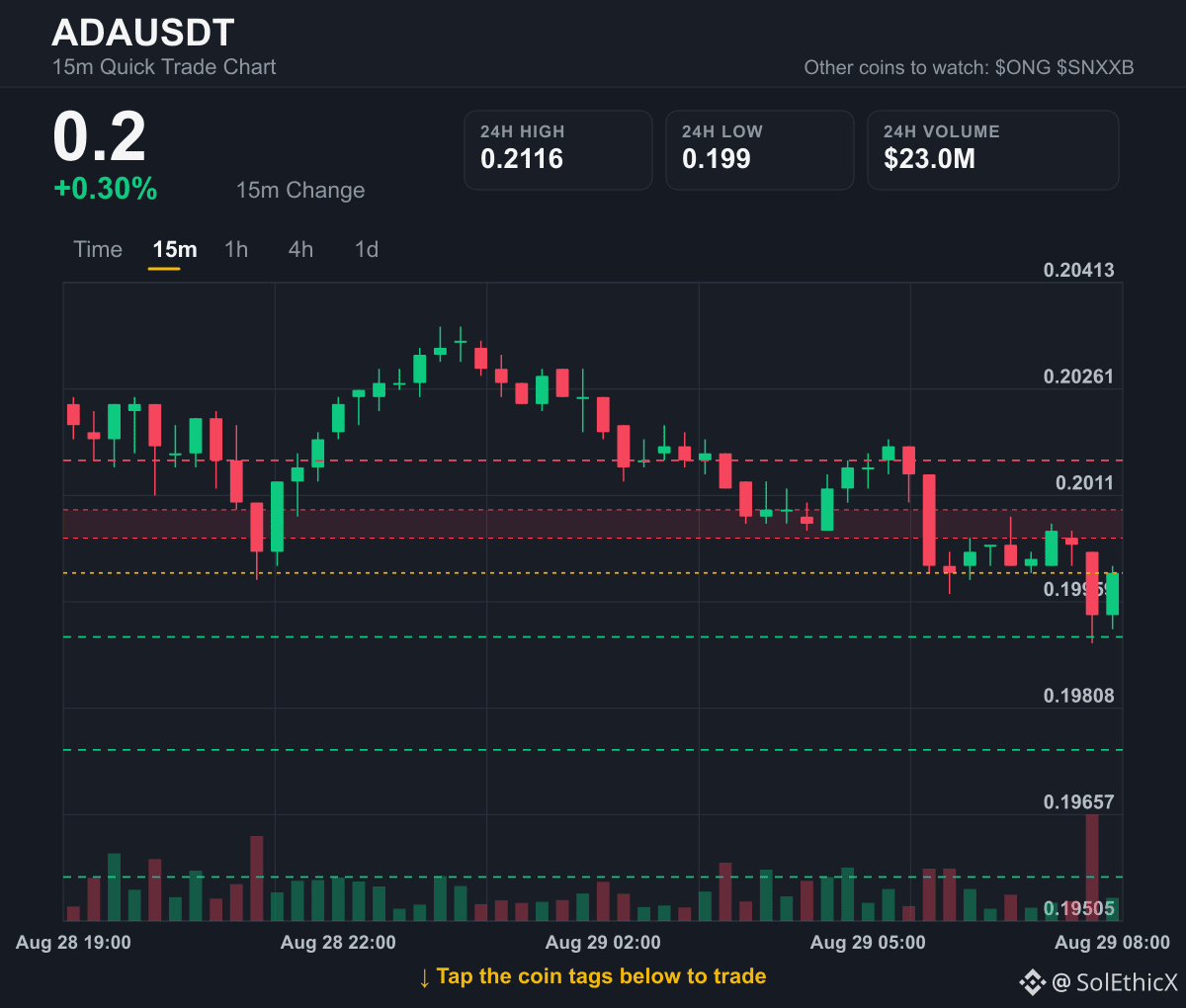Click the Aug 28 19:00 time label
1186x1008 pixels.
73,943
